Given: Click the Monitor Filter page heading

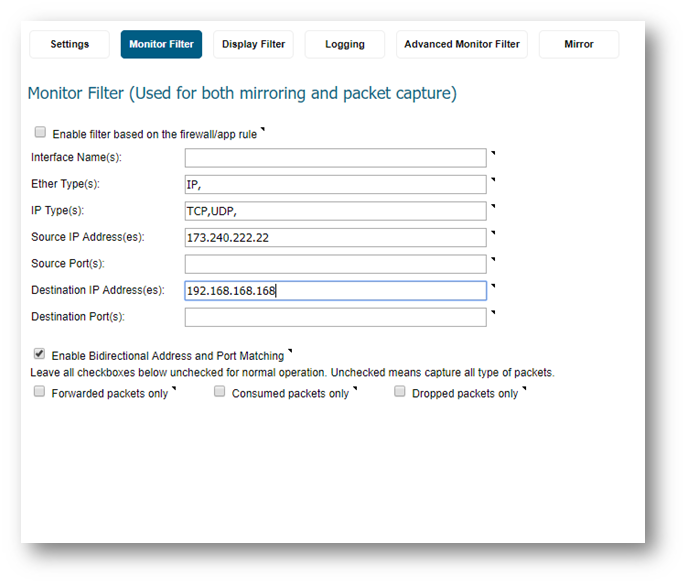Looking at the screenshot, I should (242, 93).
